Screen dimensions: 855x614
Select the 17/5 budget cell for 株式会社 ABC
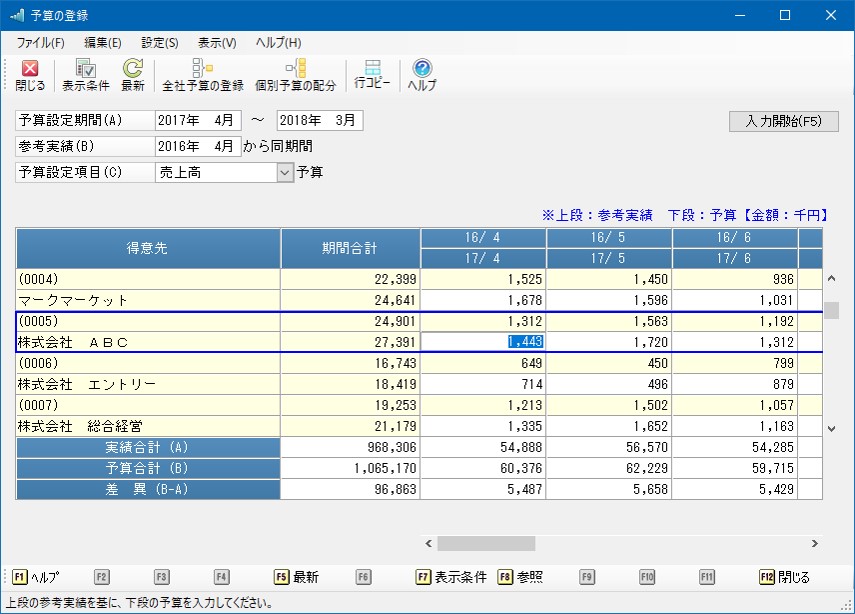point(609,342)
